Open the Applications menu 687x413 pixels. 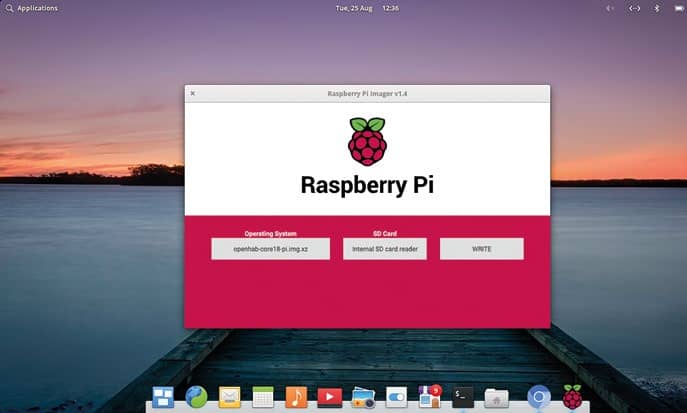tap(37, 8)
